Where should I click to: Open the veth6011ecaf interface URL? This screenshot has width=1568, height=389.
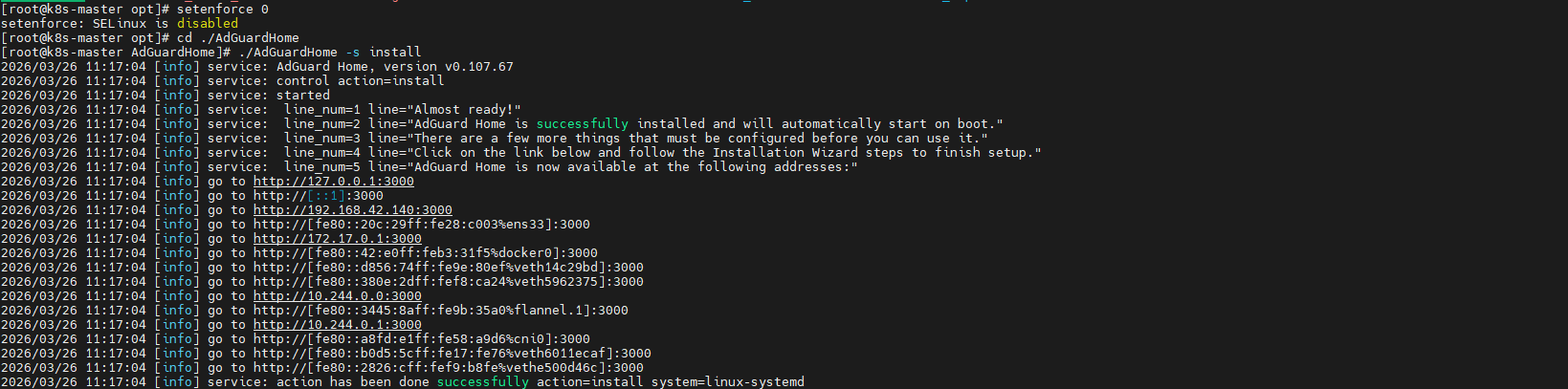click(452, 354)
